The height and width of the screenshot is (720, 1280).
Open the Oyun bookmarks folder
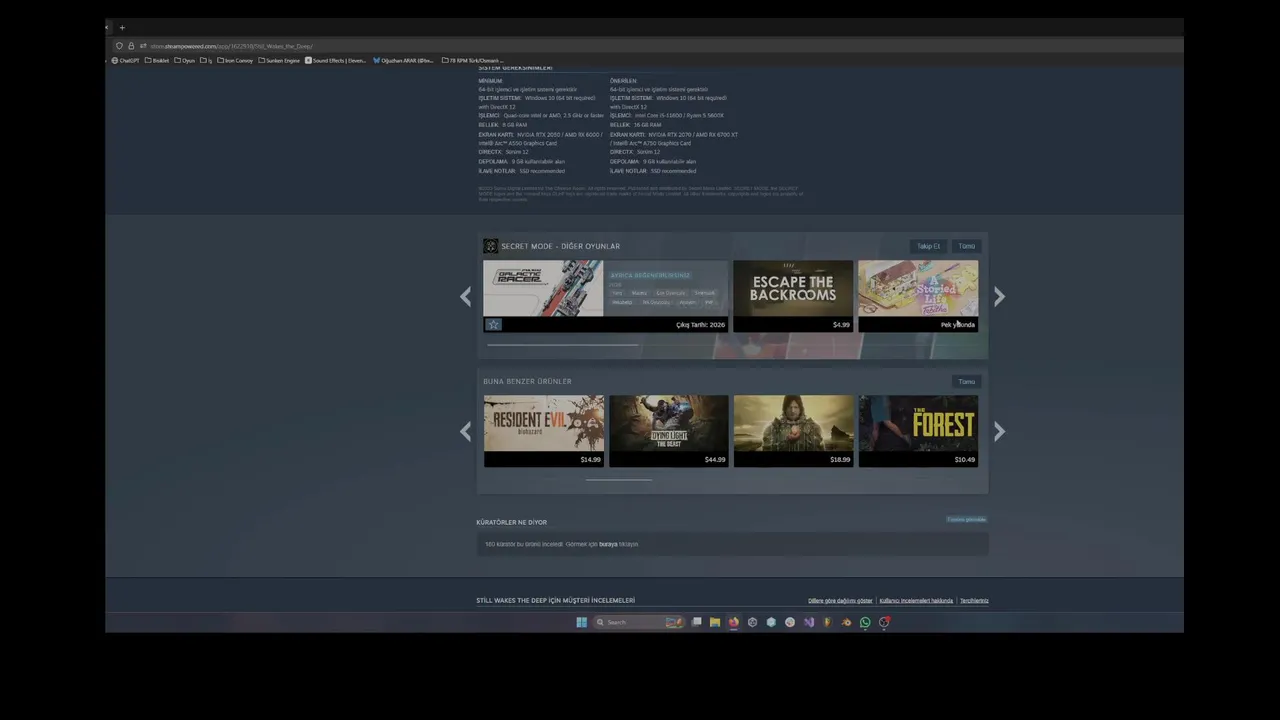pyautogui.click(x=185, y=60)
